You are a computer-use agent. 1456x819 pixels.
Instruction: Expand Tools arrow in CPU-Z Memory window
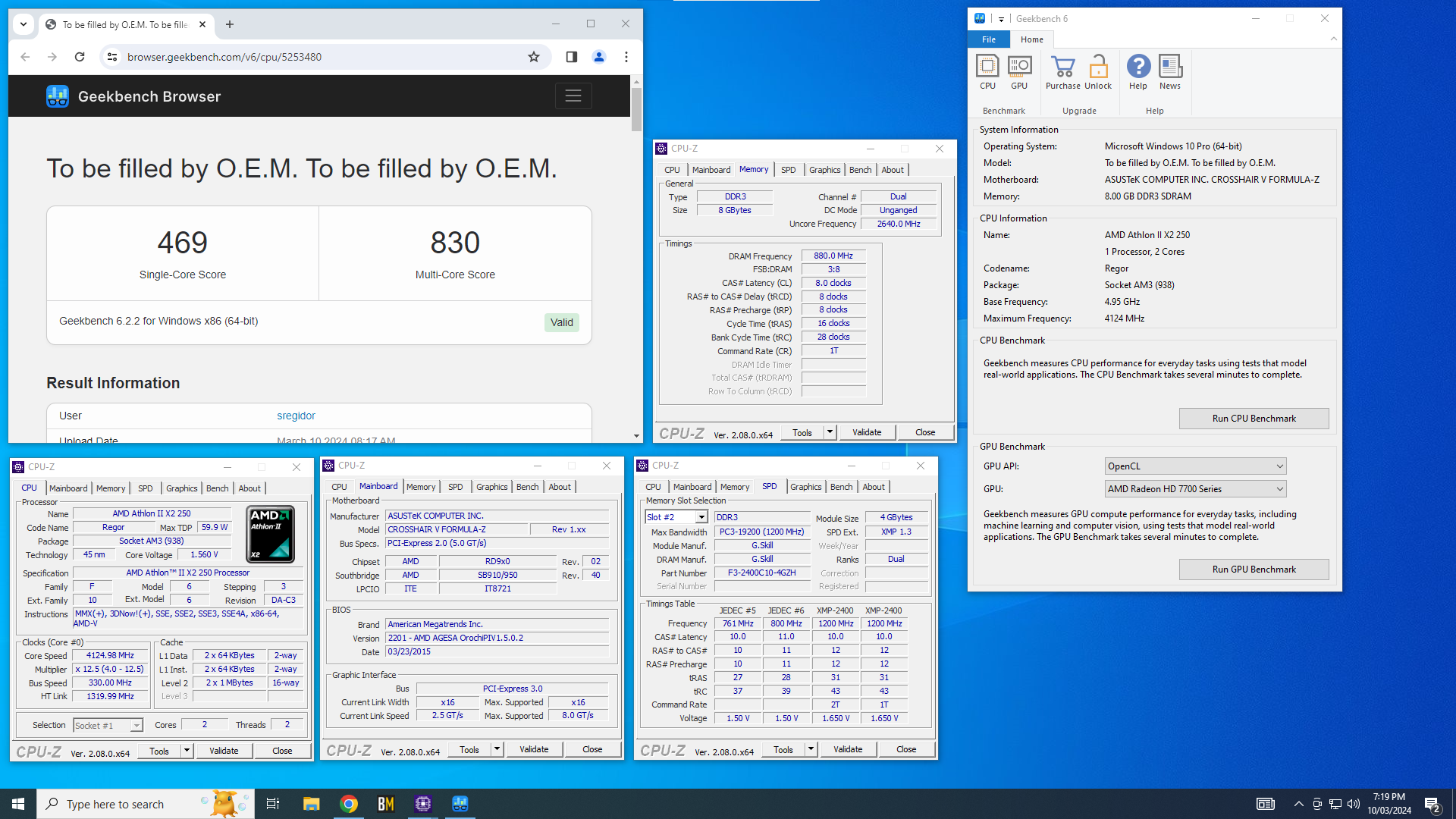[830, 432]
